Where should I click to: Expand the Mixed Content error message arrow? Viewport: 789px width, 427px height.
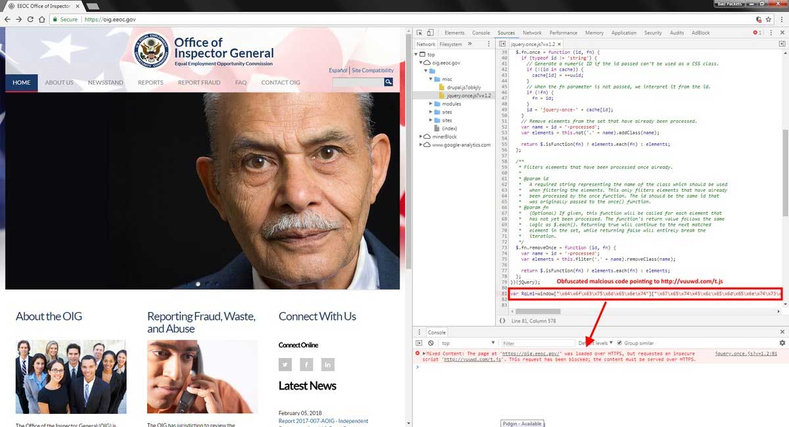pyautogui.click(x=424, y=354)
